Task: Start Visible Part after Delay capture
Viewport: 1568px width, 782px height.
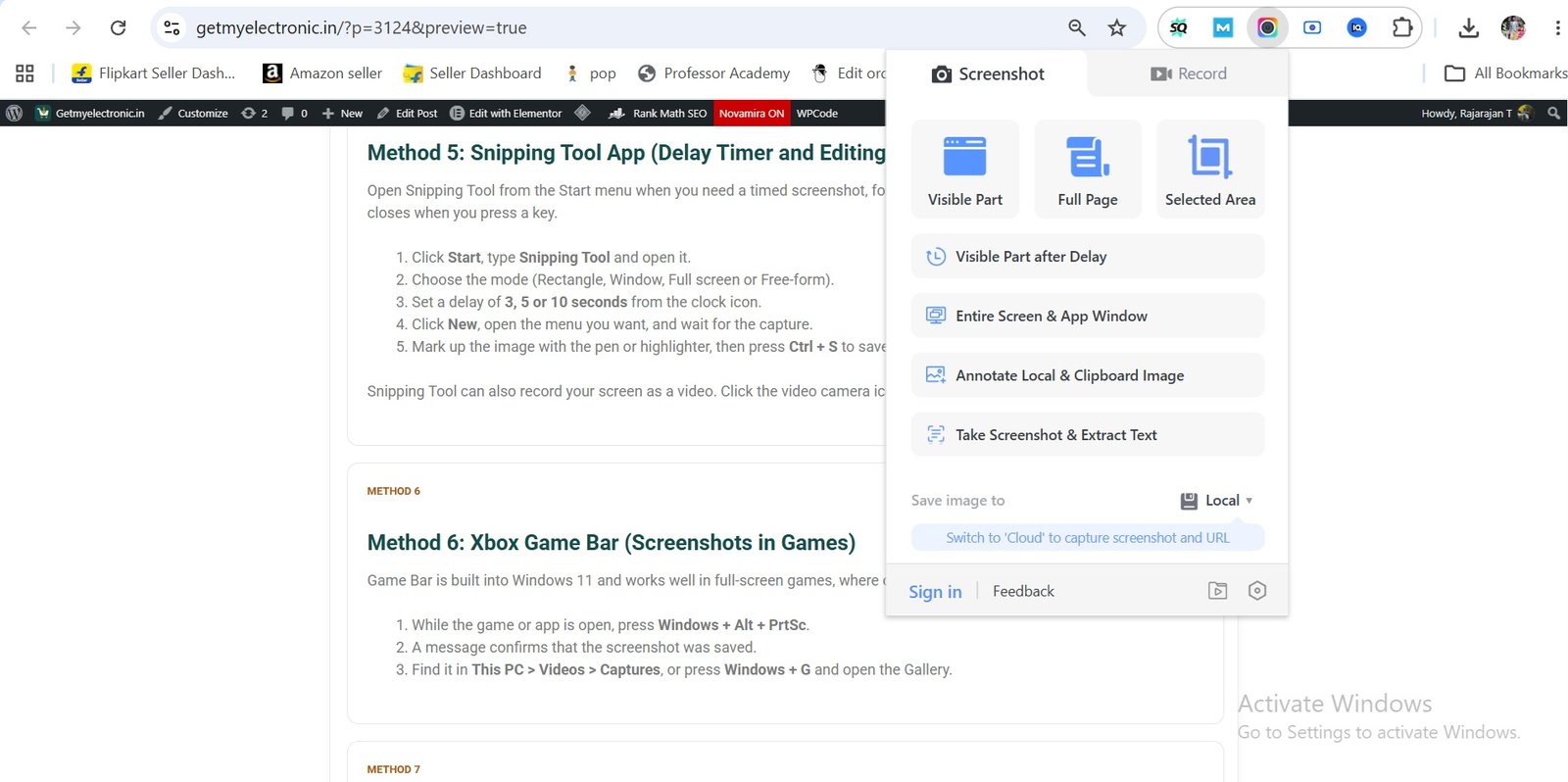Action: pos(1088,257)
